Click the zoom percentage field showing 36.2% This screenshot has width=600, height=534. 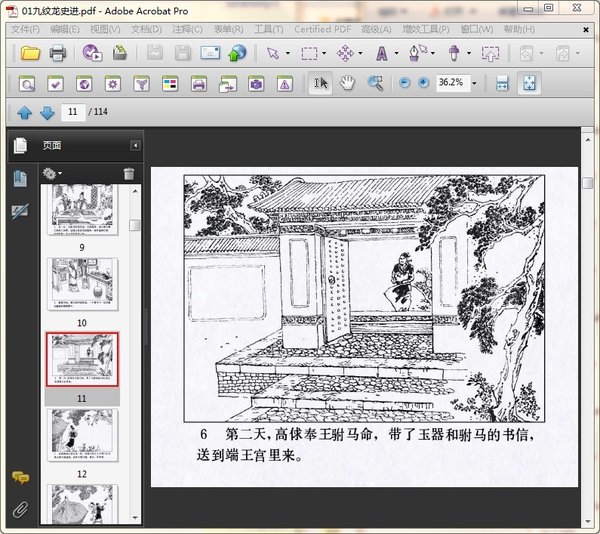453,82
